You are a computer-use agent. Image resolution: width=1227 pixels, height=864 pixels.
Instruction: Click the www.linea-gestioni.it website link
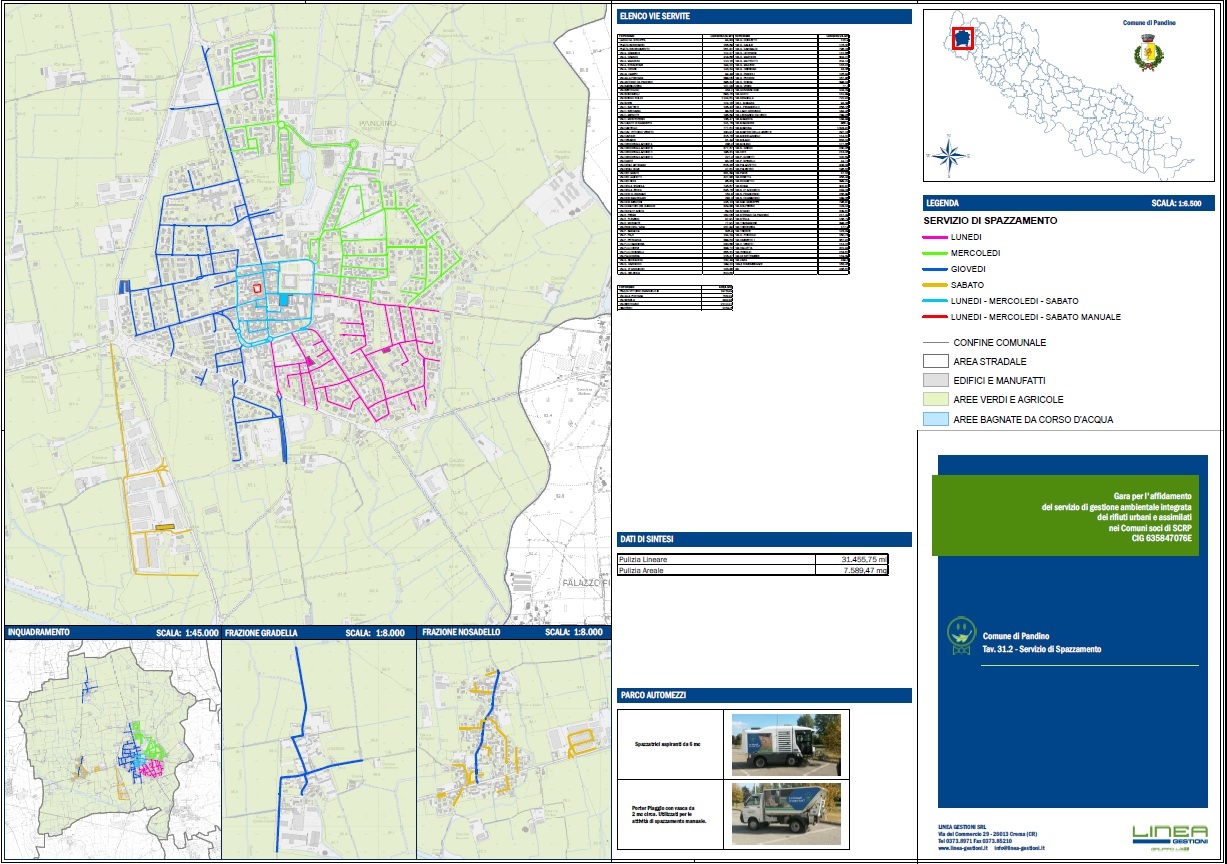click(962, 849)
